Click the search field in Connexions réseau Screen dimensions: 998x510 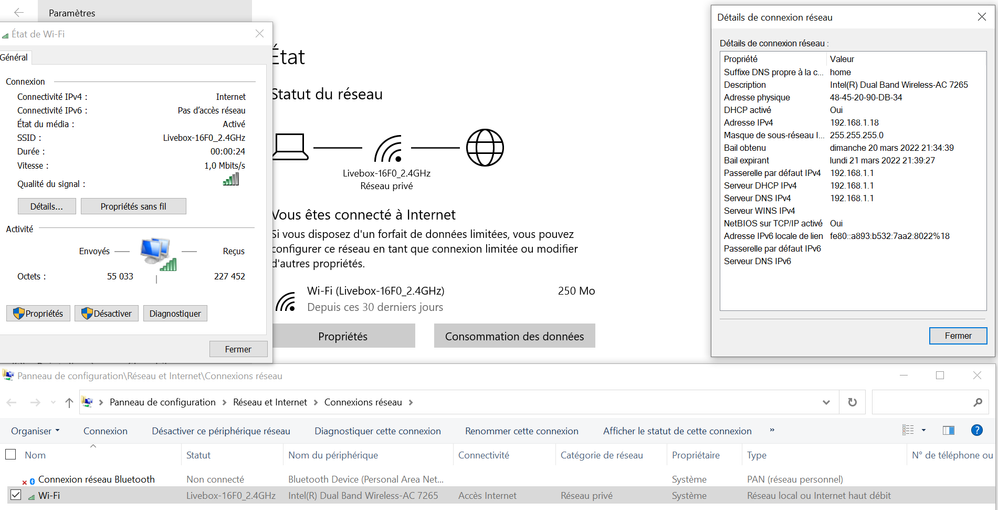coord(928,402)
